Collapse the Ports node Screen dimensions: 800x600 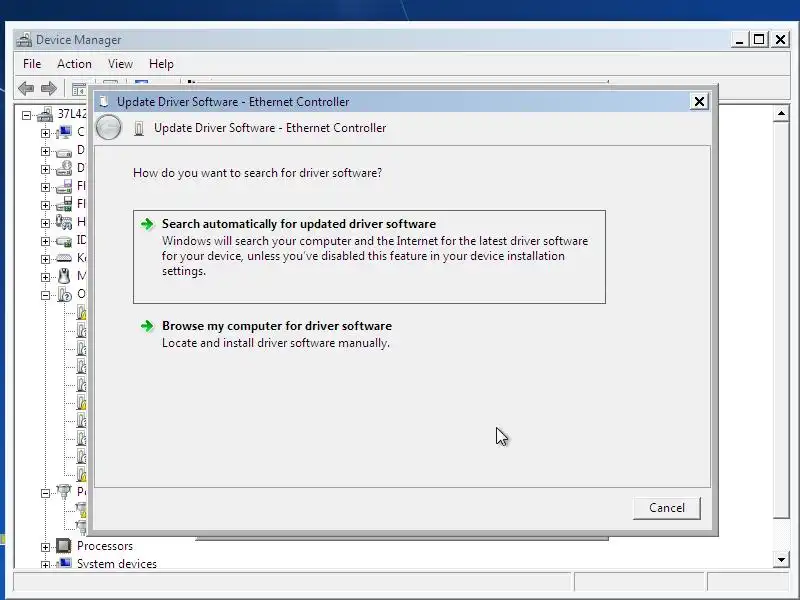click(x=45, y=493)
